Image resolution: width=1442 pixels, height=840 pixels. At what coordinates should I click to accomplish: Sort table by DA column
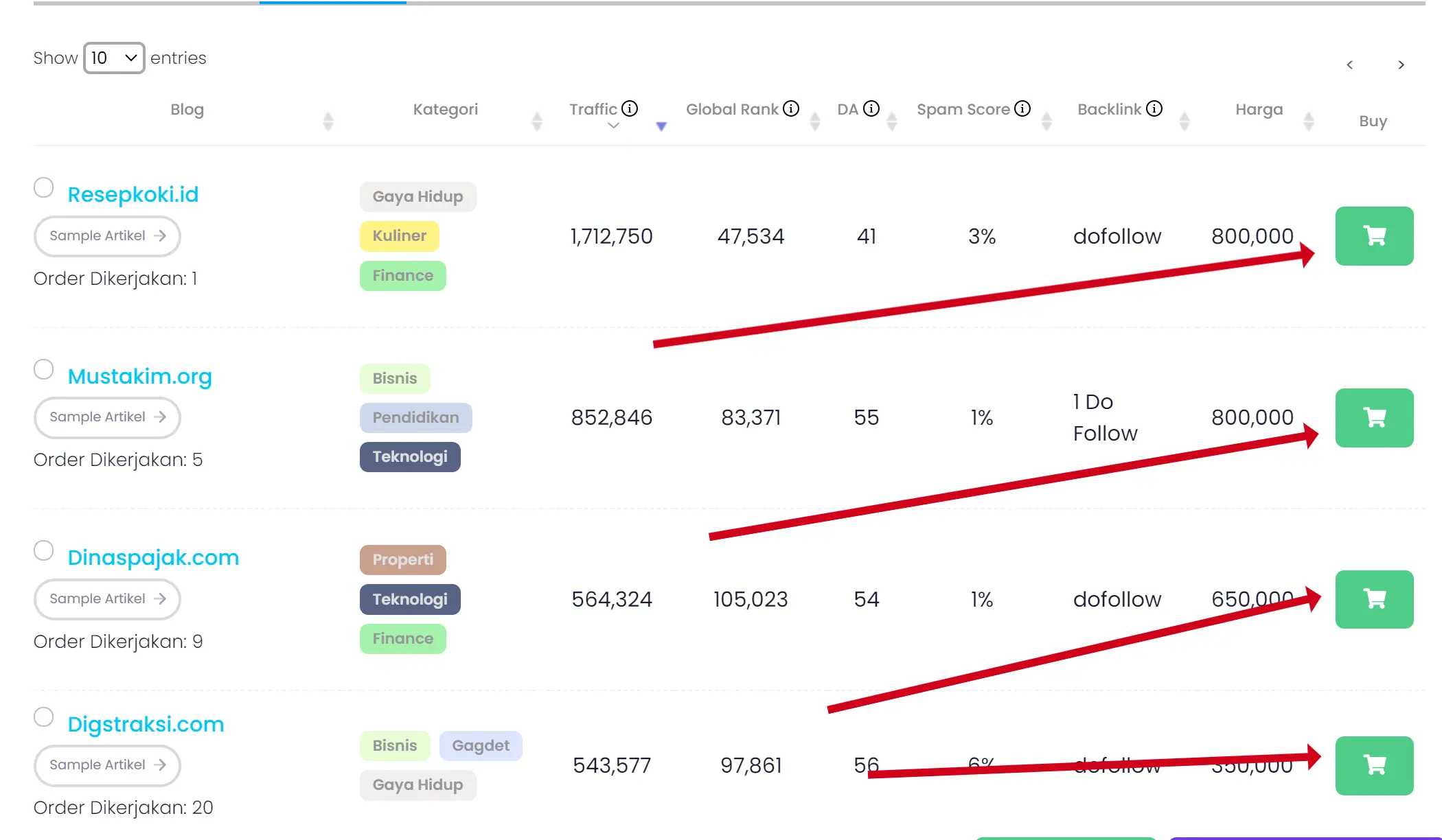(892, 121)
